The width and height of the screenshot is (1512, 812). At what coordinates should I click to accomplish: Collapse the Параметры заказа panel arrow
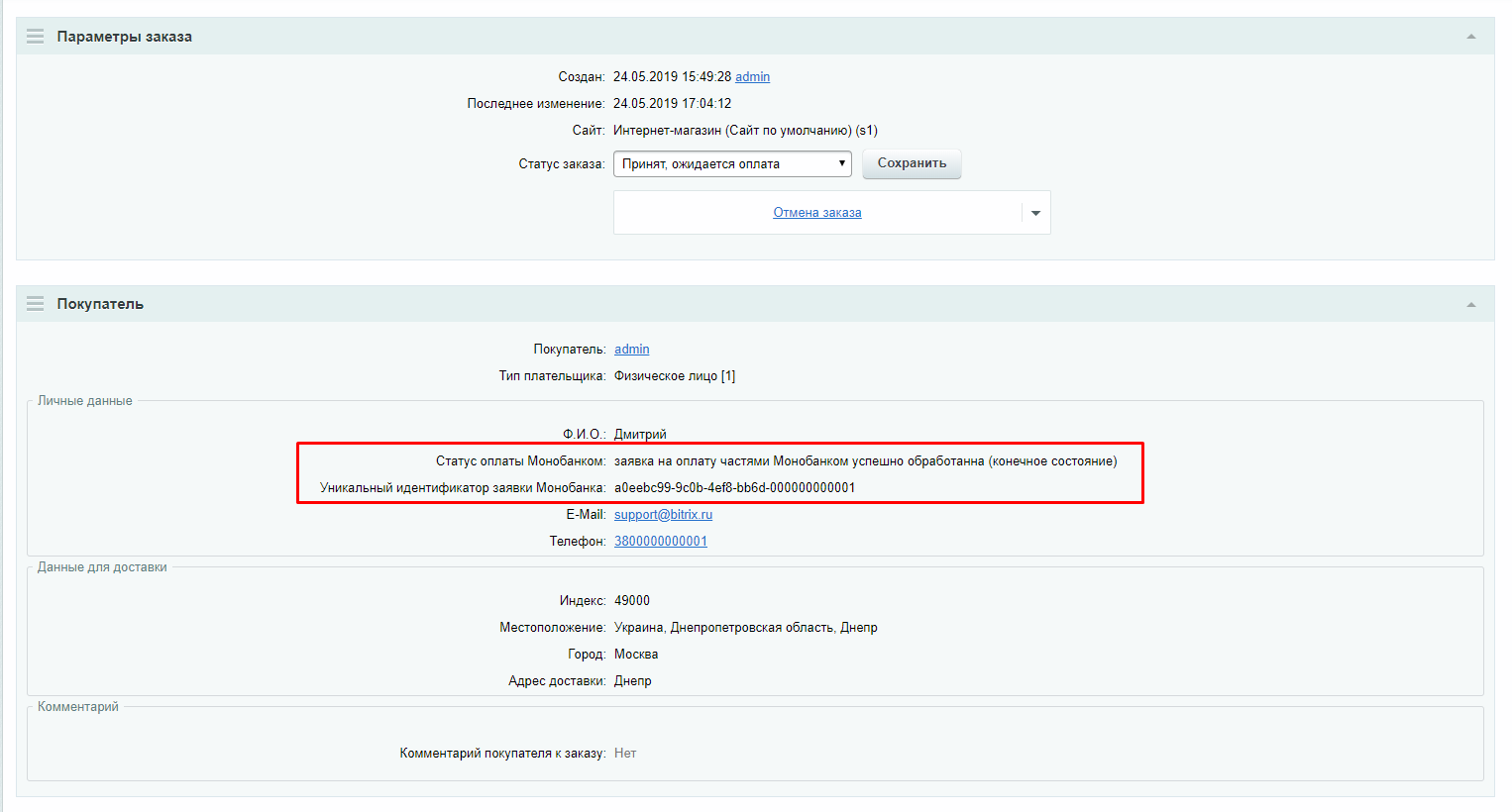1471,37
